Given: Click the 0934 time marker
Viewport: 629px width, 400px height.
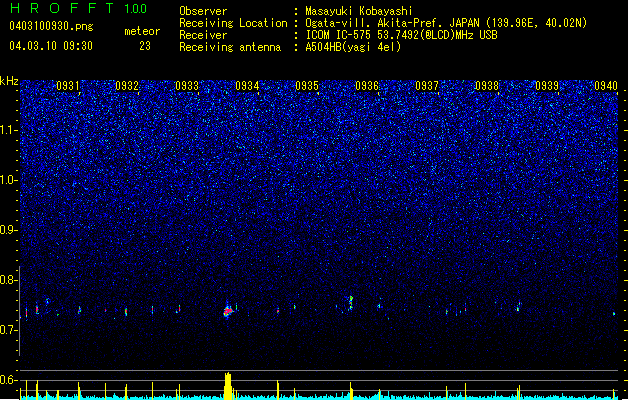Looking at the screenshot, I should (x=247, y=86).
